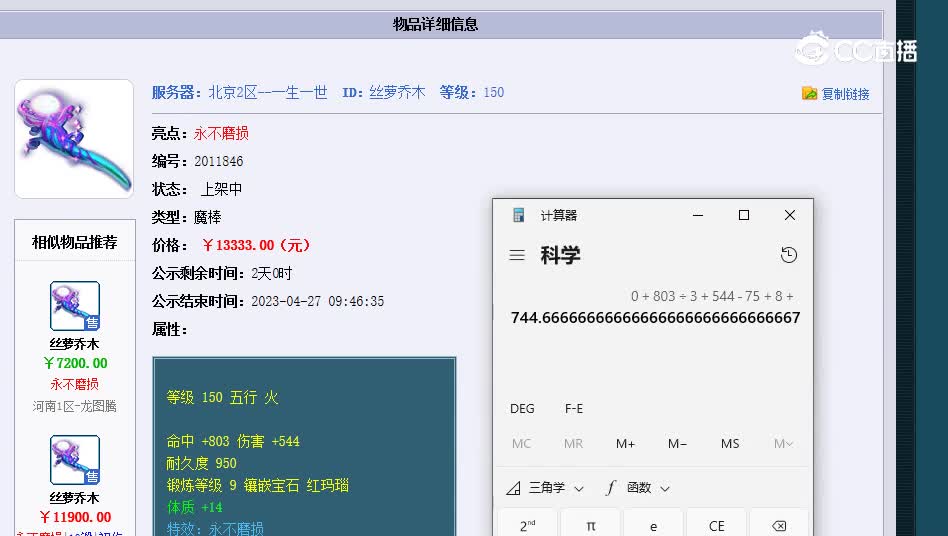Viewport: 948px width, 536px height.
Task: Click the copy link folder icon
Action: (809, 93)
